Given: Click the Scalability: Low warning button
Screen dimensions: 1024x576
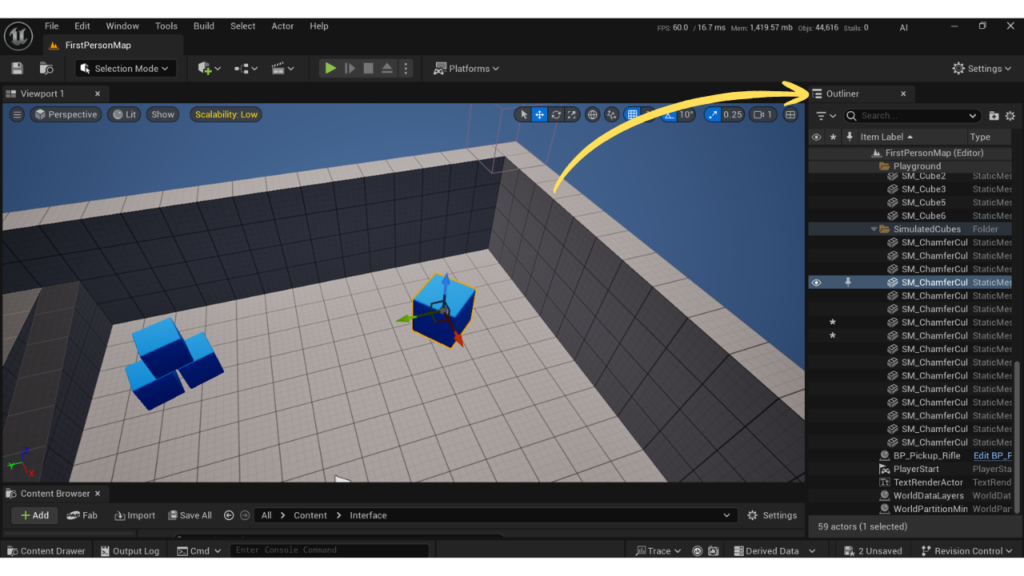Looking at the screenshot, I should click(x=226, y=114).
